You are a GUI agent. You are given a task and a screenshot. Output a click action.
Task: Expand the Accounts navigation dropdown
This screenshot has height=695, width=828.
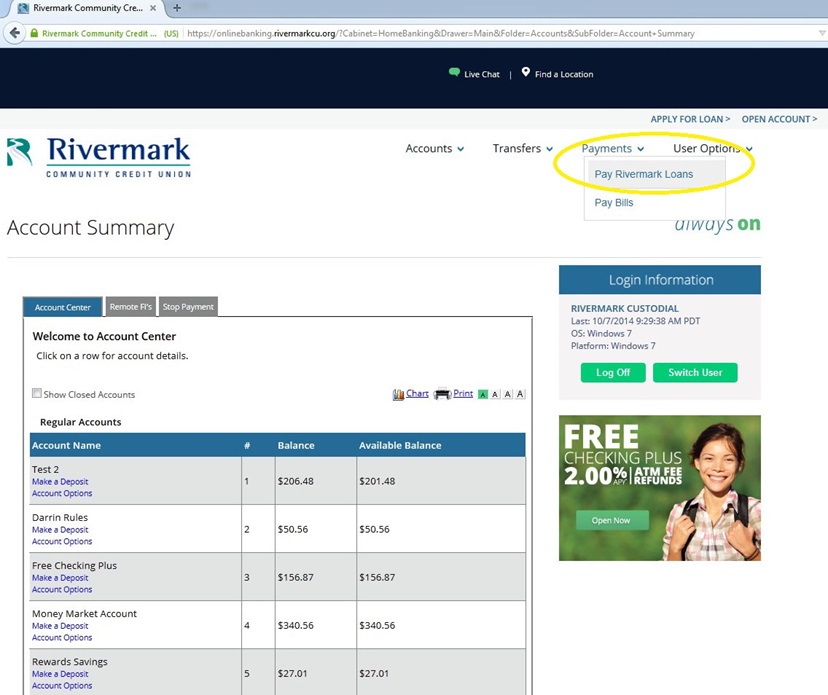click(x=435, y=148)
